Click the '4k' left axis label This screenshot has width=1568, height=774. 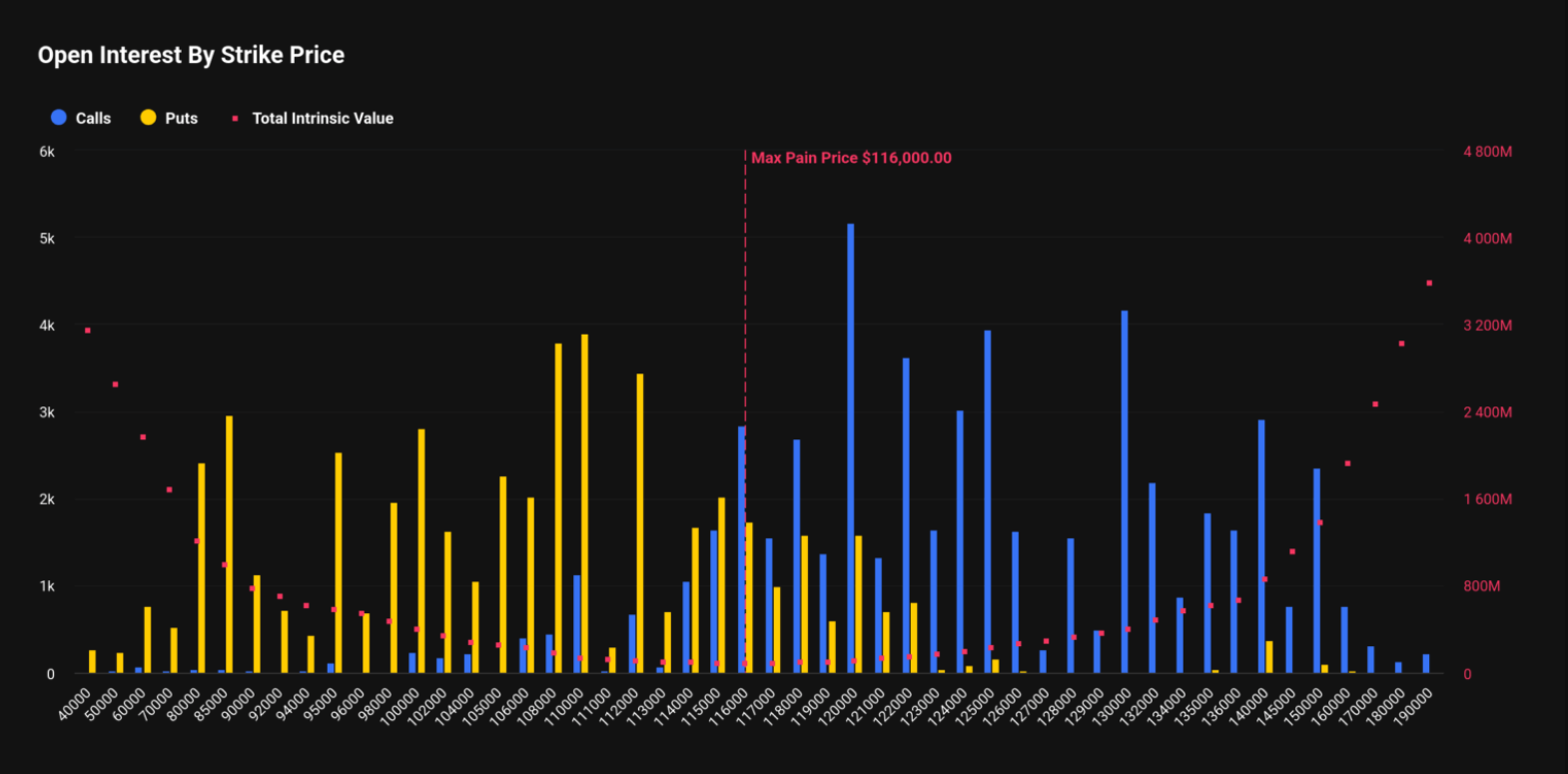pos(47,326)
